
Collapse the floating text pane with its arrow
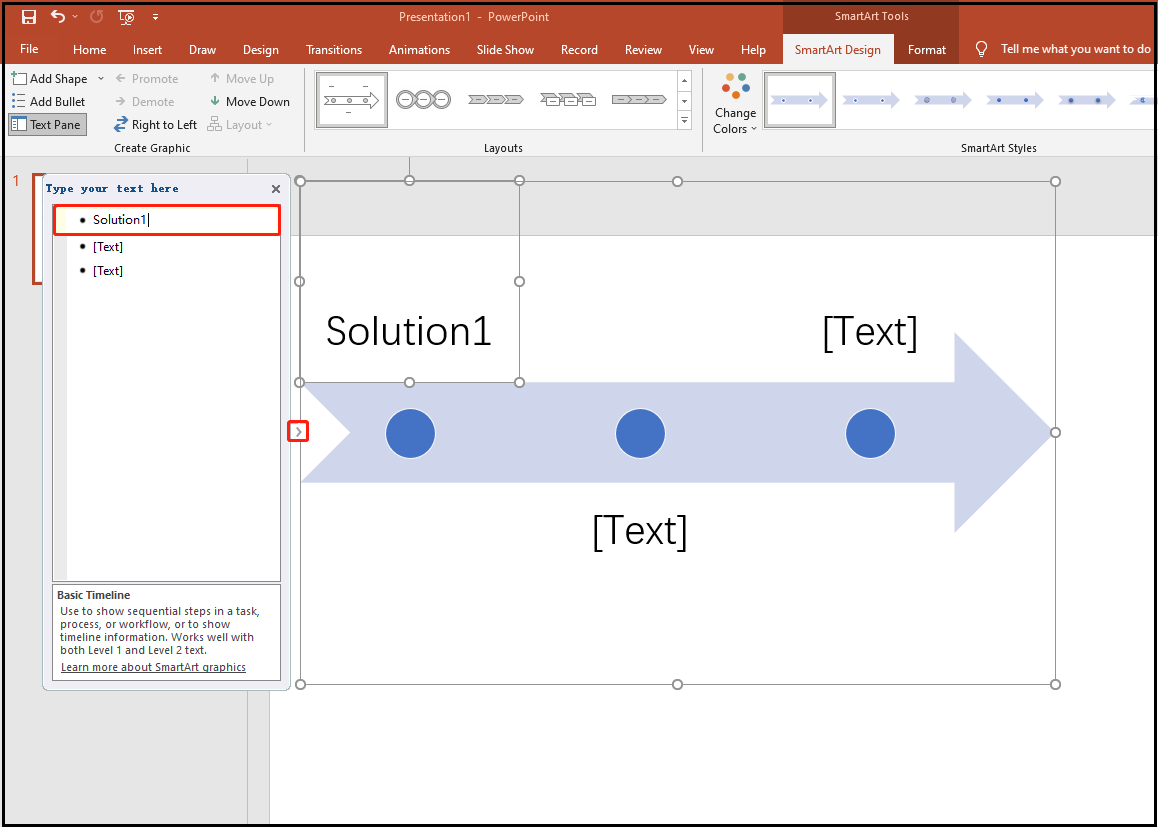(297, 431)
